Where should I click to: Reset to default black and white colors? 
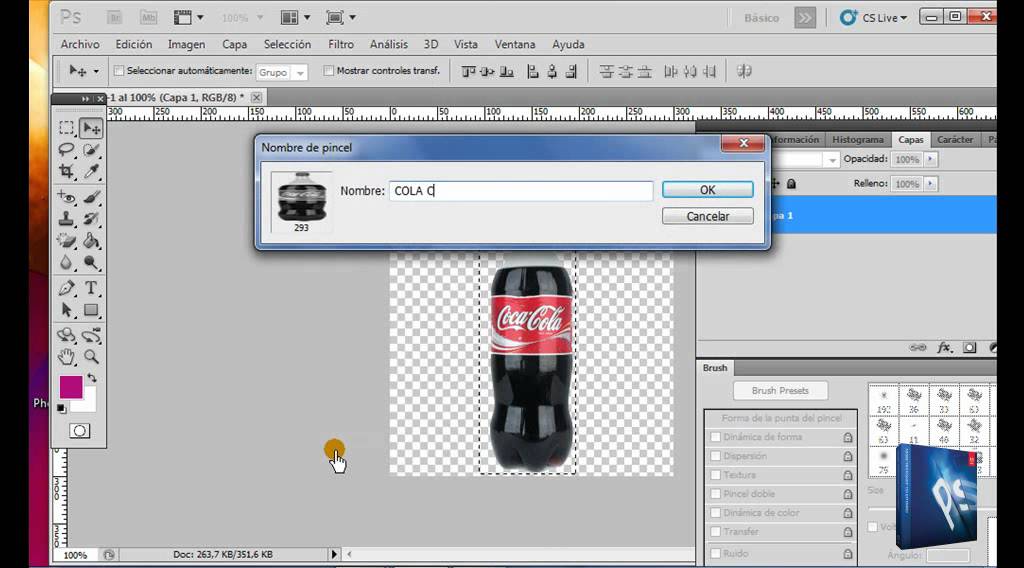61,409
